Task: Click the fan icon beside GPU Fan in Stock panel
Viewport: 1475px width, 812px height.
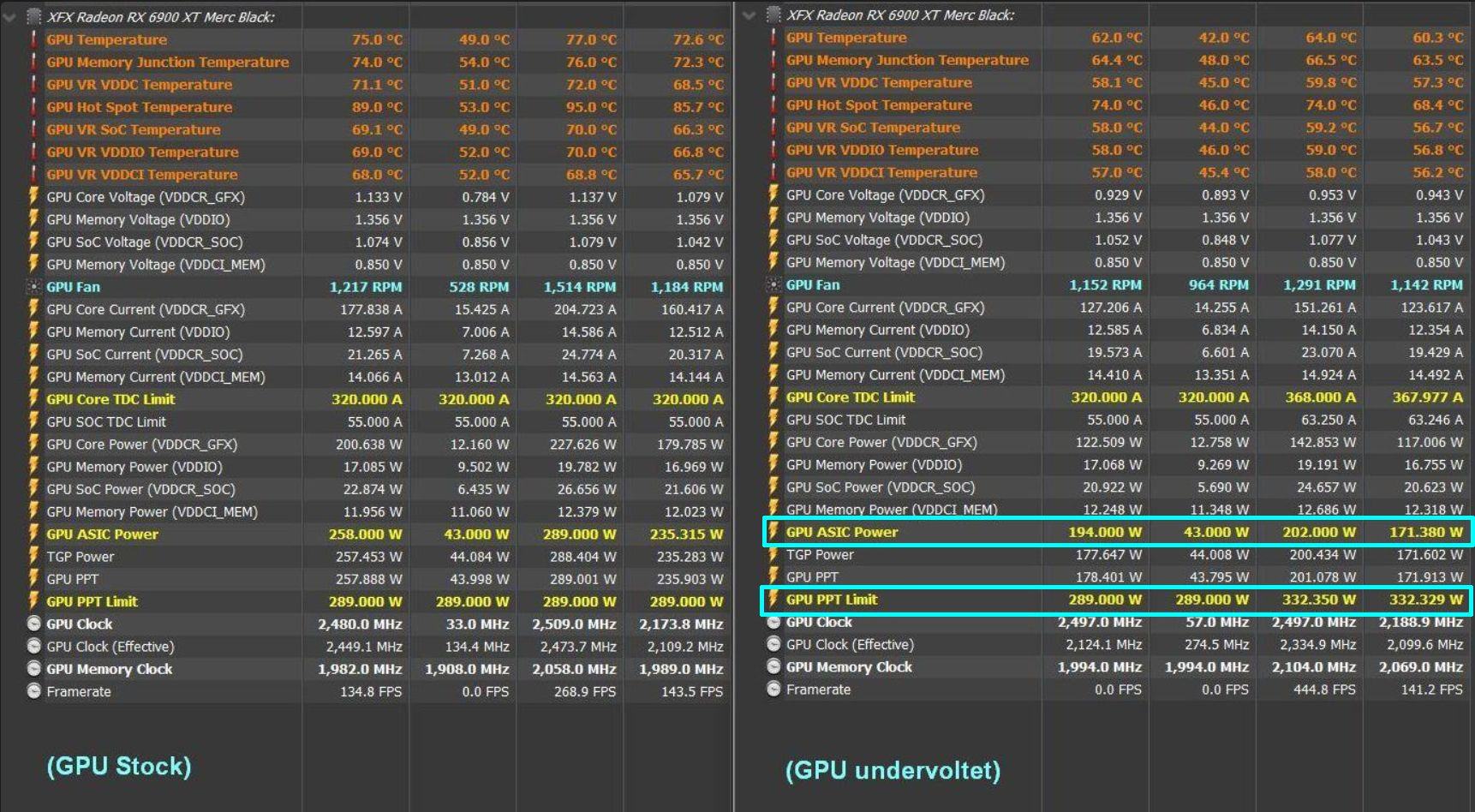Action: pyautogui.click(x=33, y=287)
